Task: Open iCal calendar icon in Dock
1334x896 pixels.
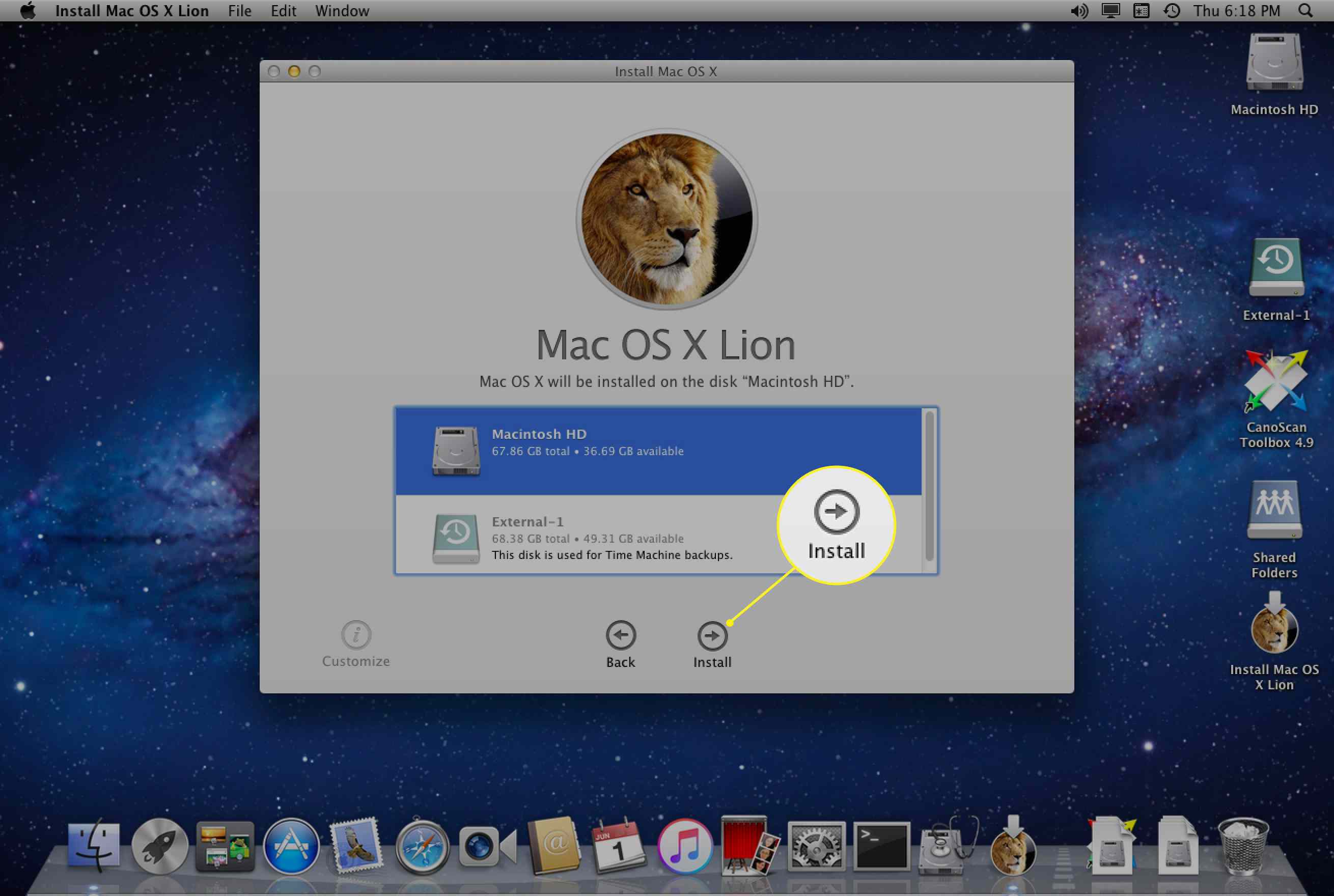Action: (x=619, y=847)
